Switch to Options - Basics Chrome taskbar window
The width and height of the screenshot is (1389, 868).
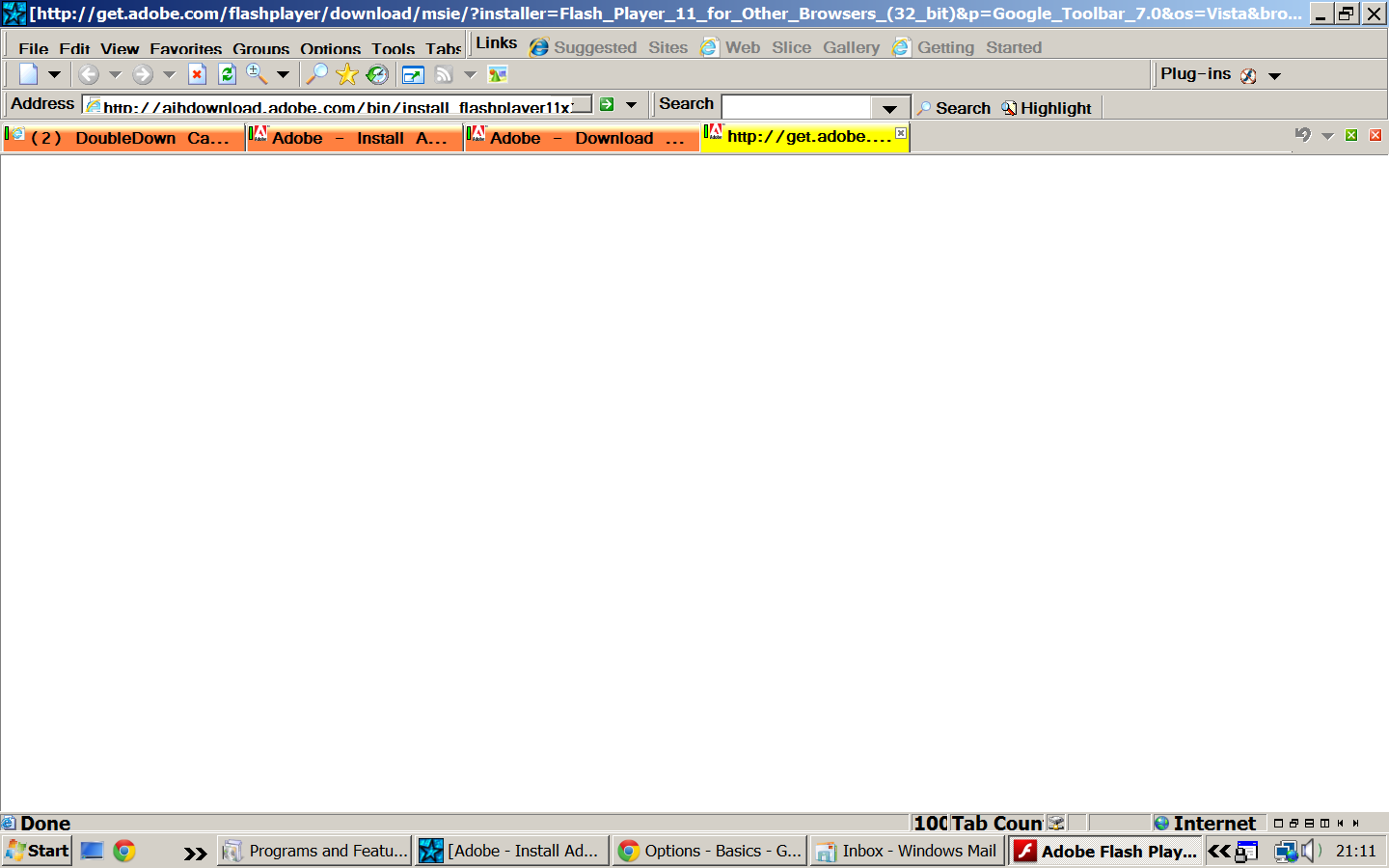711,851
